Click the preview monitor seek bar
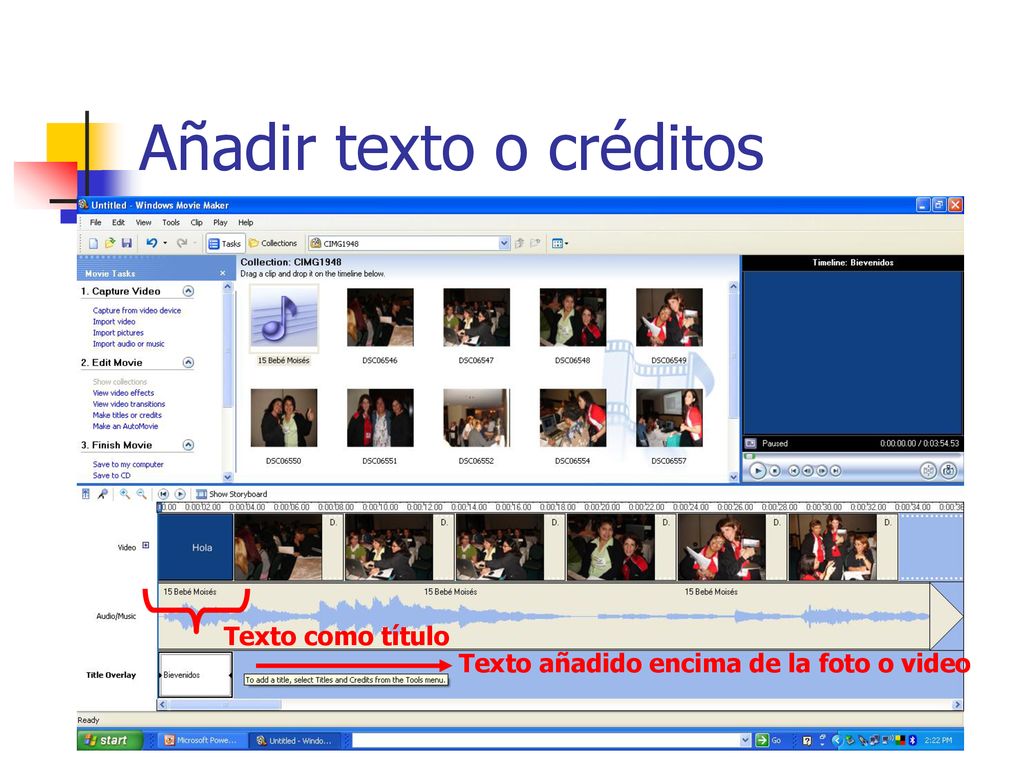1024x768 pixels. coord(852,456)
